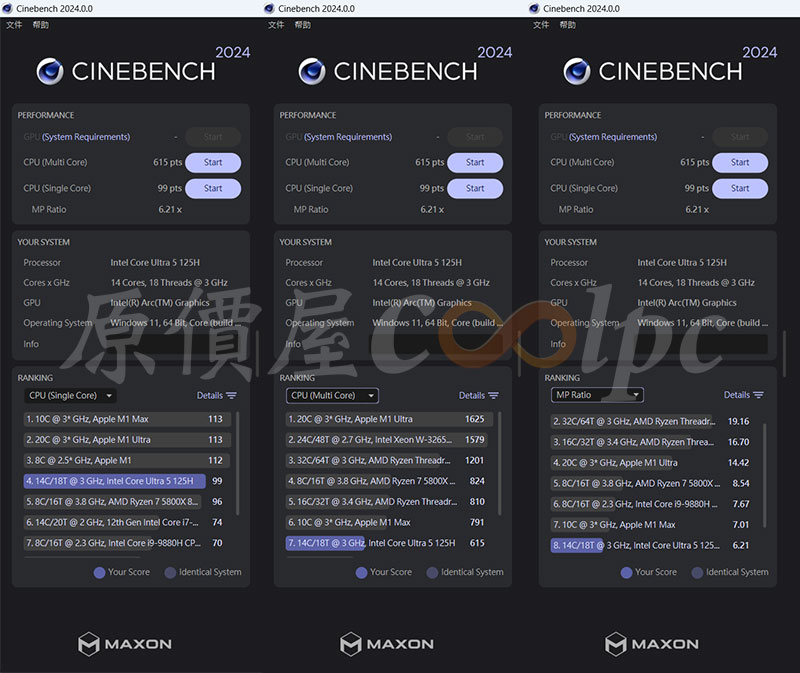Click title bar Cinebench icon, MP Ratio ranking window
This screenshot has width=800, height=673.
pyautogui.click(x=534, y=8)
